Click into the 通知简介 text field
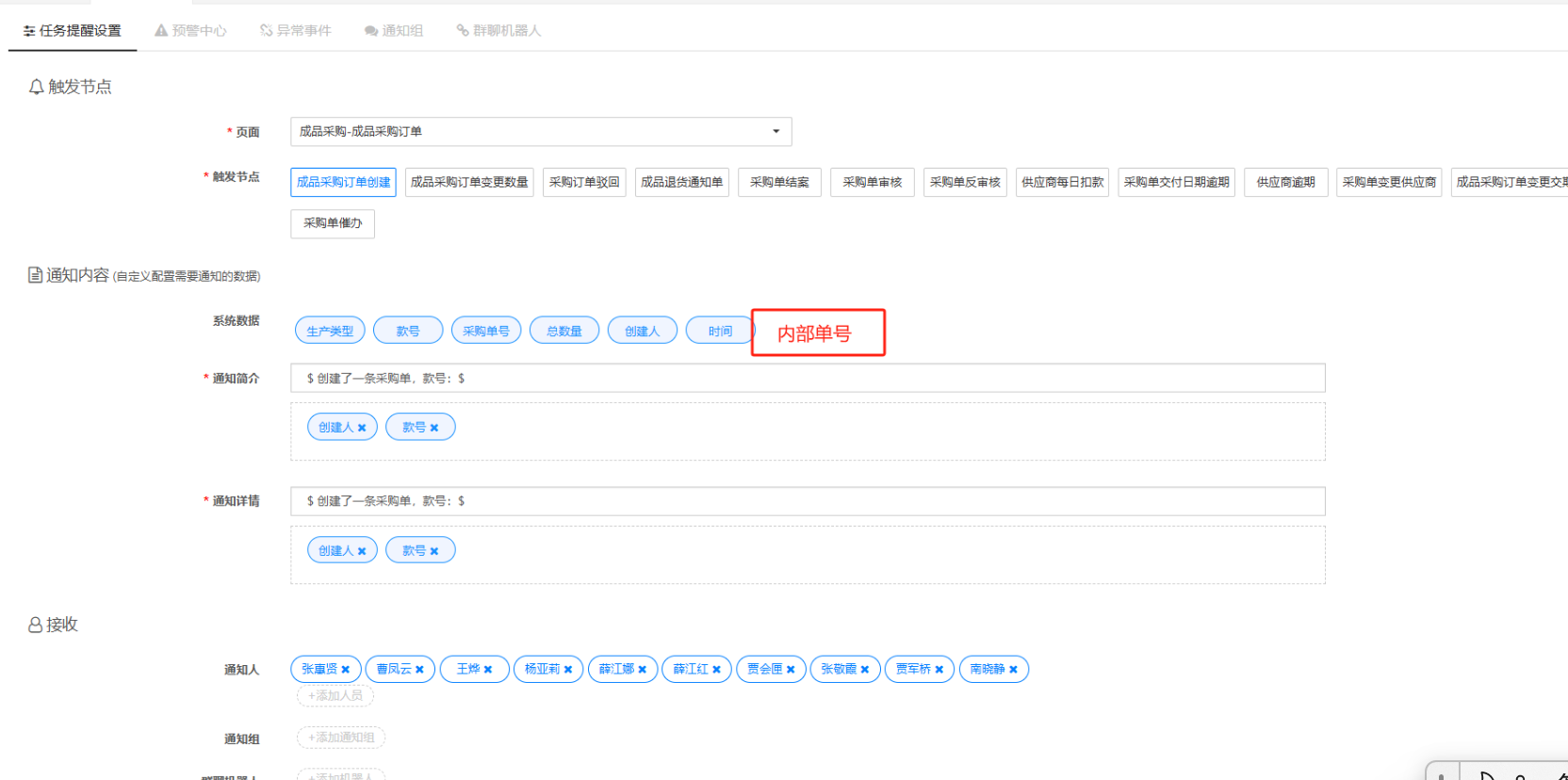The image size is (1568, 780). (807, 378)
